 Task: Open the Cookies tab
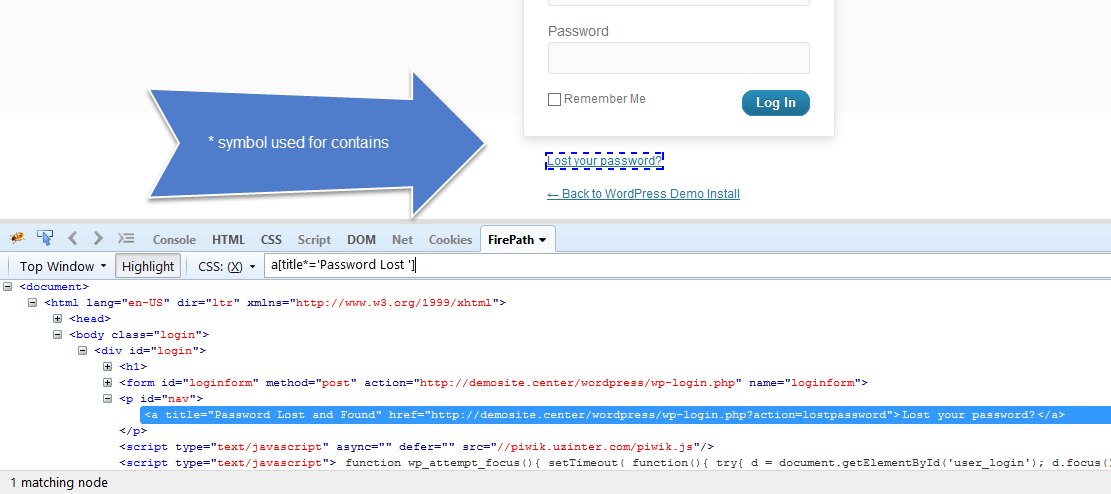(450, 240)
